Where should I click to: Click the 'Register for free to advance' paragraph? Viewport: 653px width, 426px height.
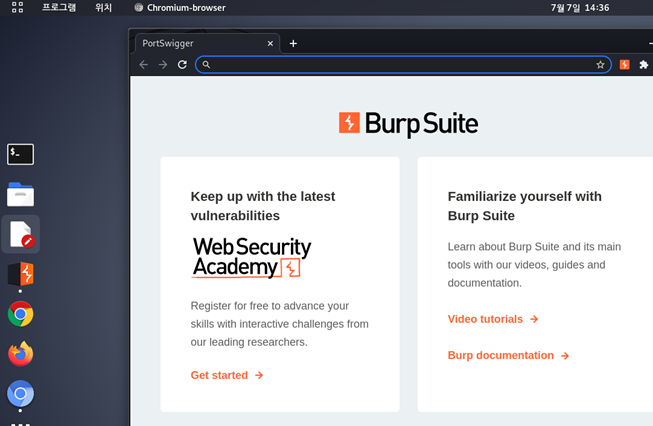279,324
